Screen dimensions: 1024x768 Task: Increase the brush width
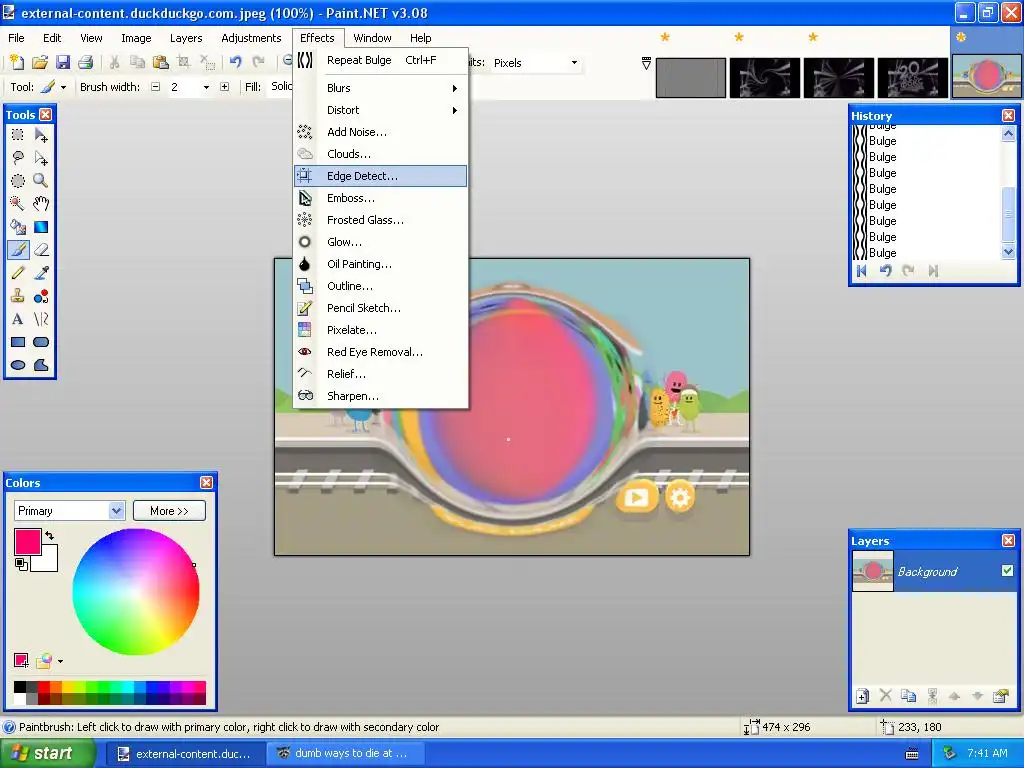coord(225,87)
